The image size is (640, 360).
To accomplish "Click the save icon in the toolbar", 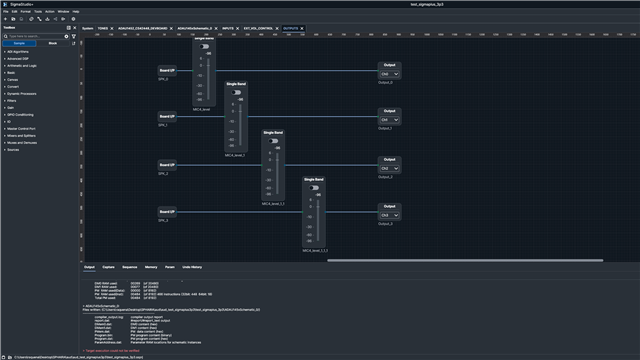I will 21,19.
